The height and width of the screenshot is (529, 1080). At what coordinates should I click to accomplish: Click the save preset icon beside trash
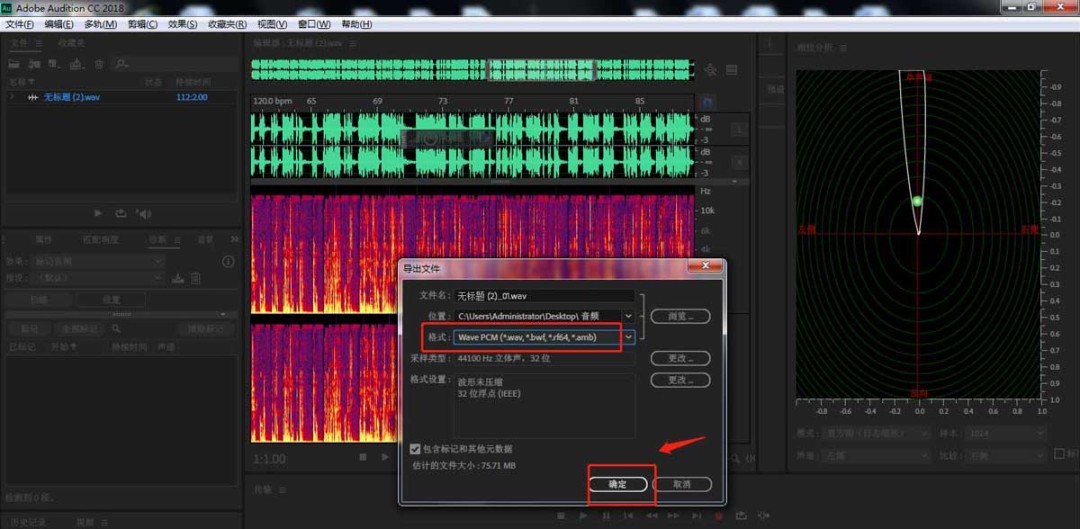[178, 278]
